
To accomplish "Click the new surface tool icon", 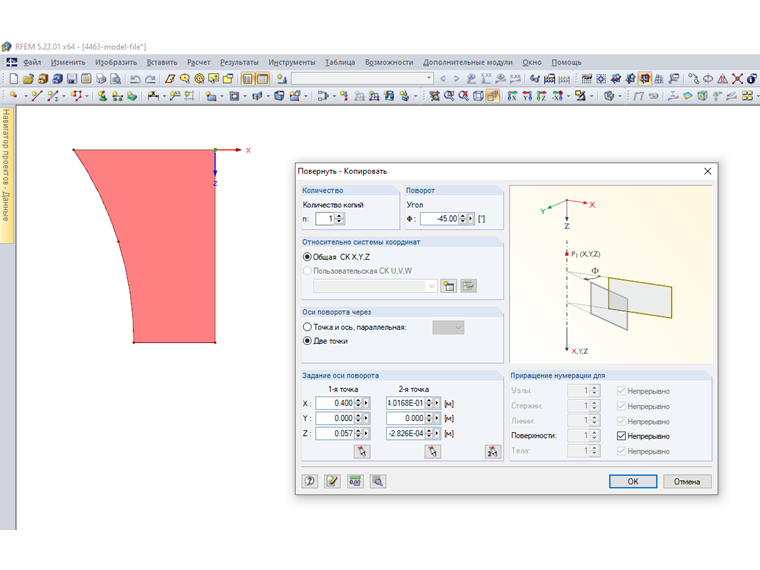I will coord(210,95).
